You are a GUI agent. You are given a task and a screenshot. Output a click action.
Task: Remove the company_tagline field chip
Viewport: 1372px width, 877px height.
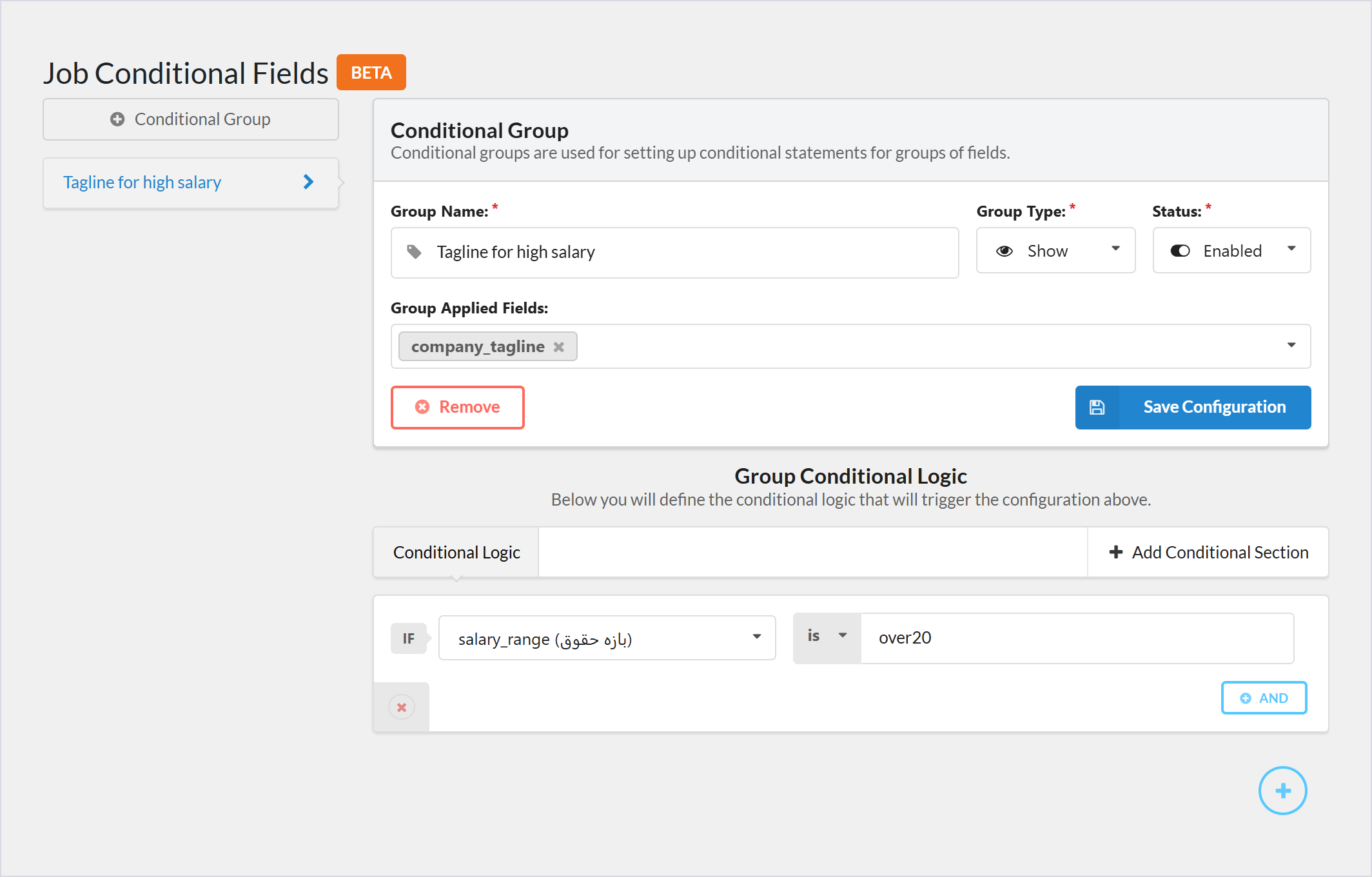pyautogui.click(x=559, y=347)
